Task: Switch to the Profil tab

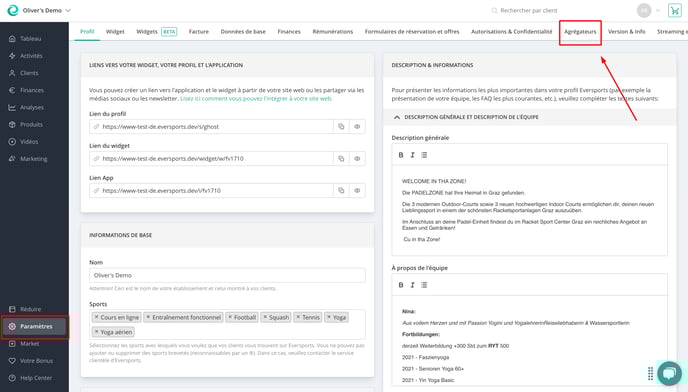Action: [x=87, y=32]
